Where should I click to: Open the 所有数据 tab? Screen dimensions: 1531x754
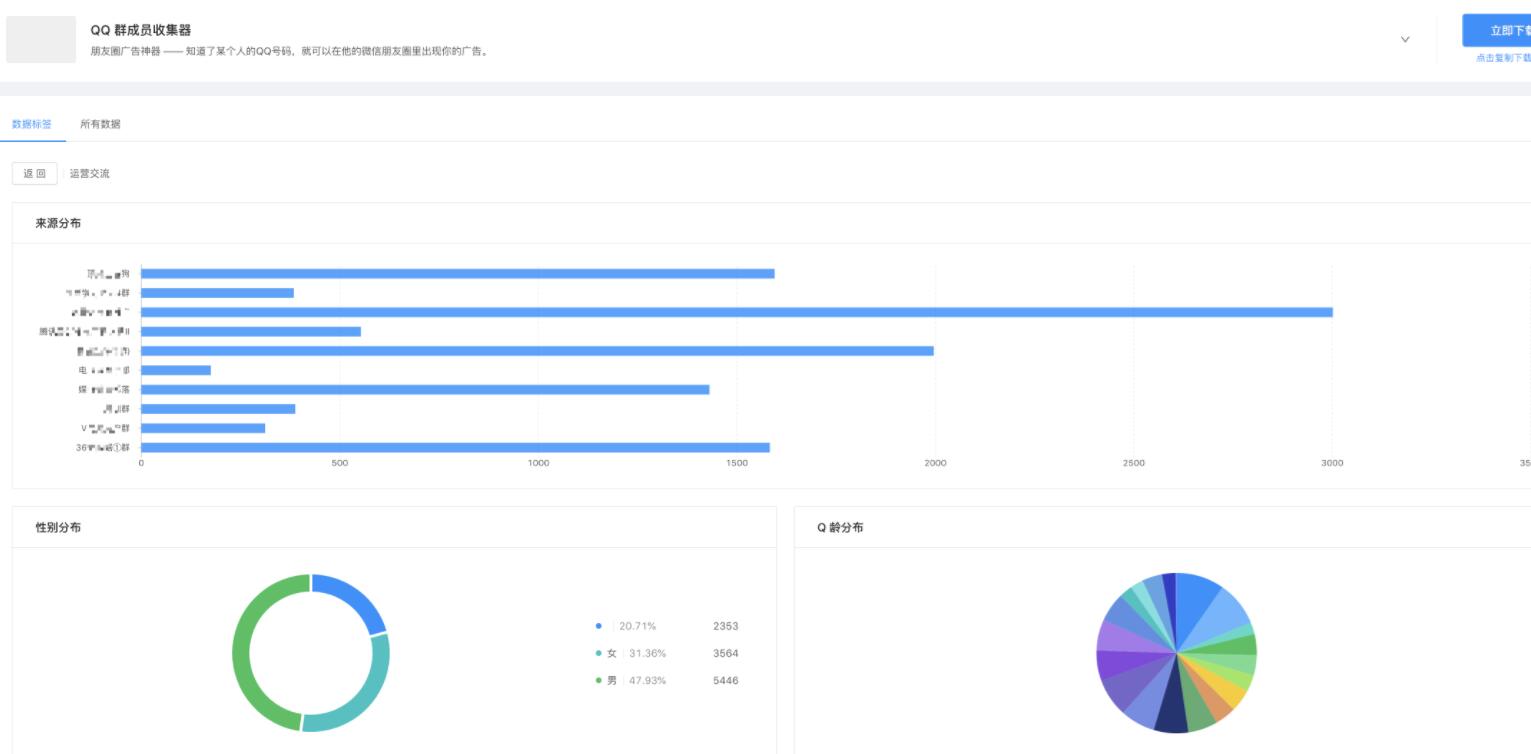100,124
